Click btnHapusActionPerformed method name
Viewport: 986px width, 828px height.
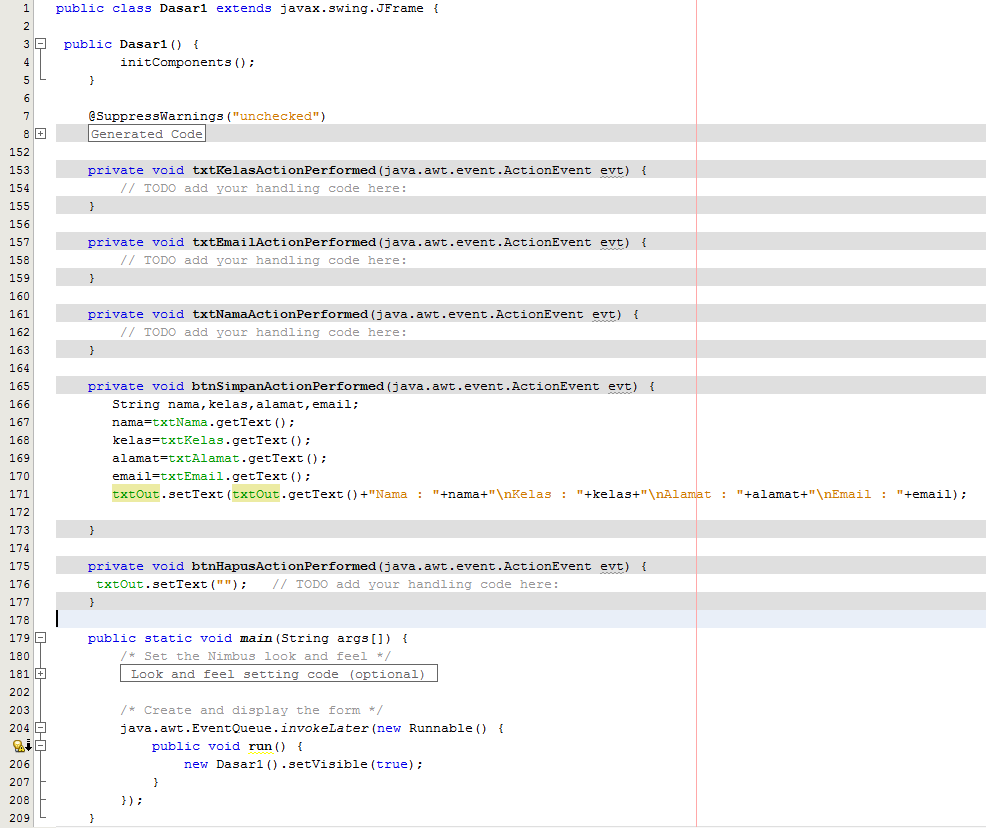pyautogui.click(x=284, y=566)
